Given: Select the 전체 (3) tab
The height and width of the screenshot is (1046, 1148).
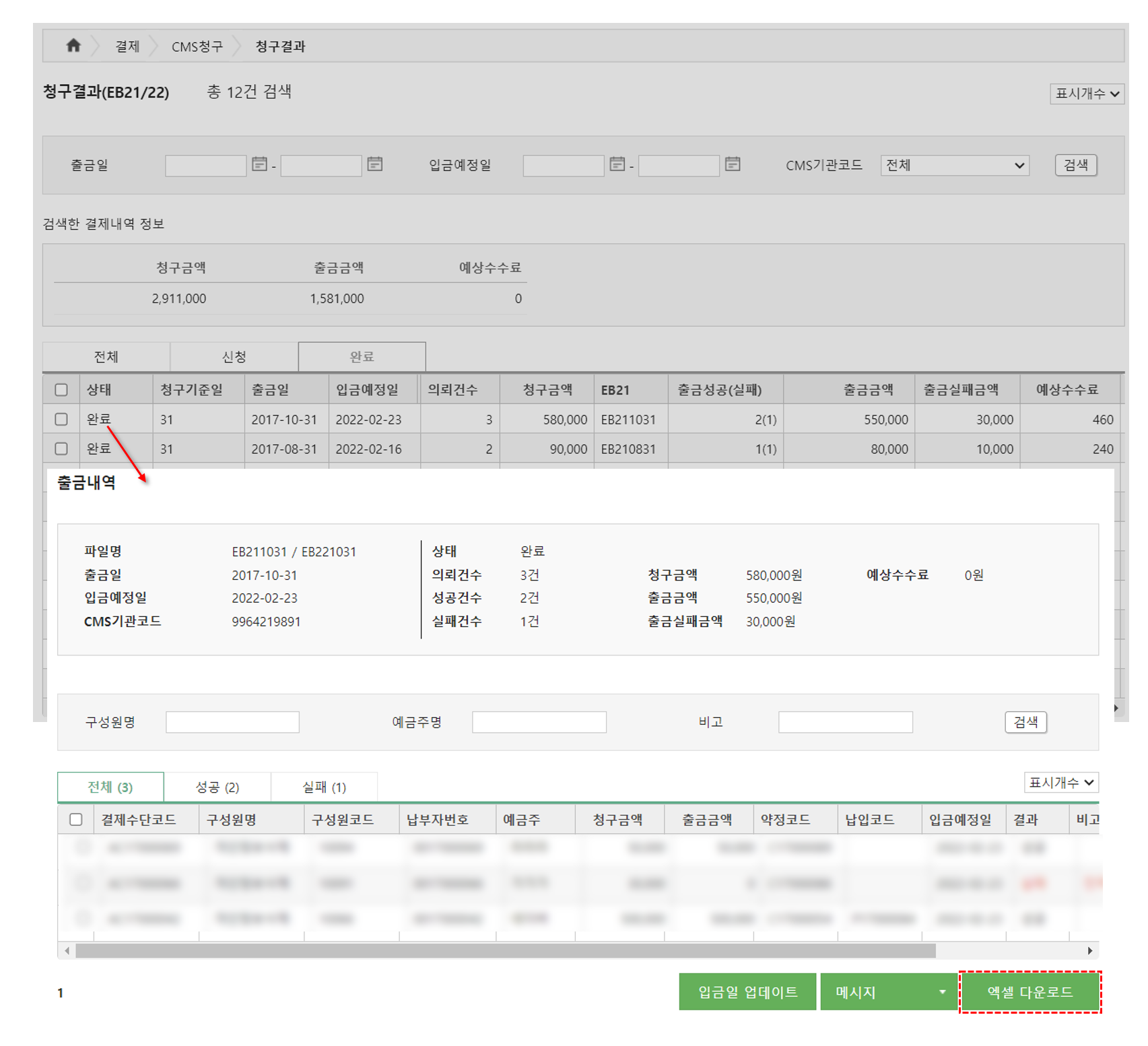Looking at the screenshot, I should pyautogui.click(x=110, y=787).
